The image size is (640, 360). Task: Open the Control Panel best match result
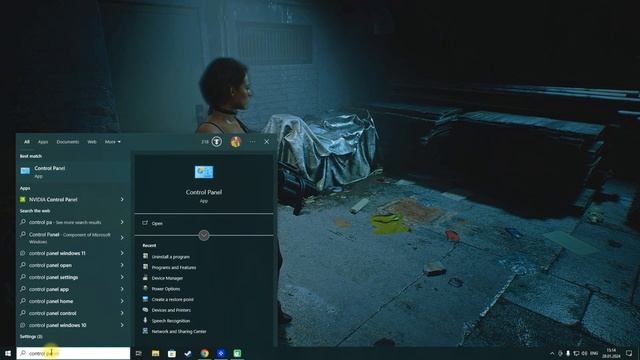pos(73,171)
